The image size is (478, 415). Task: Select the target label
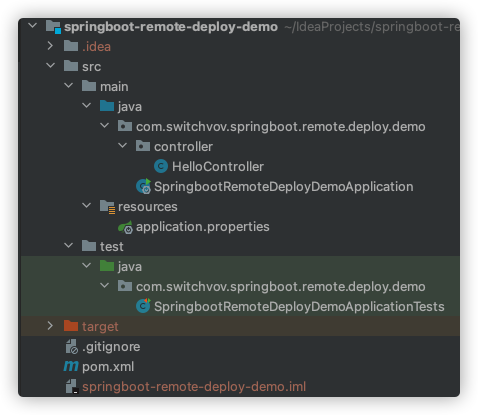100,327
